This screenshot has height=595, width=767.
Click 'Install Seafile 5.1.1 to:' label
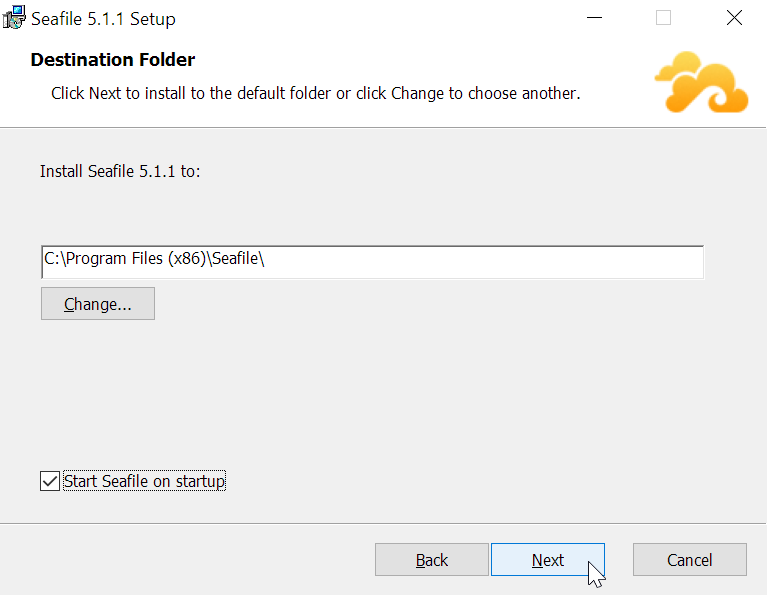click(x=120, y=171)
